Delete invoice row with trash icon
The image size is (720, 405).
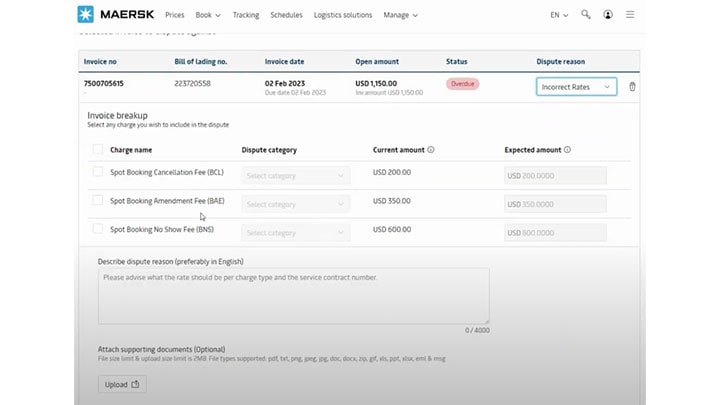(x=632, y=87)
